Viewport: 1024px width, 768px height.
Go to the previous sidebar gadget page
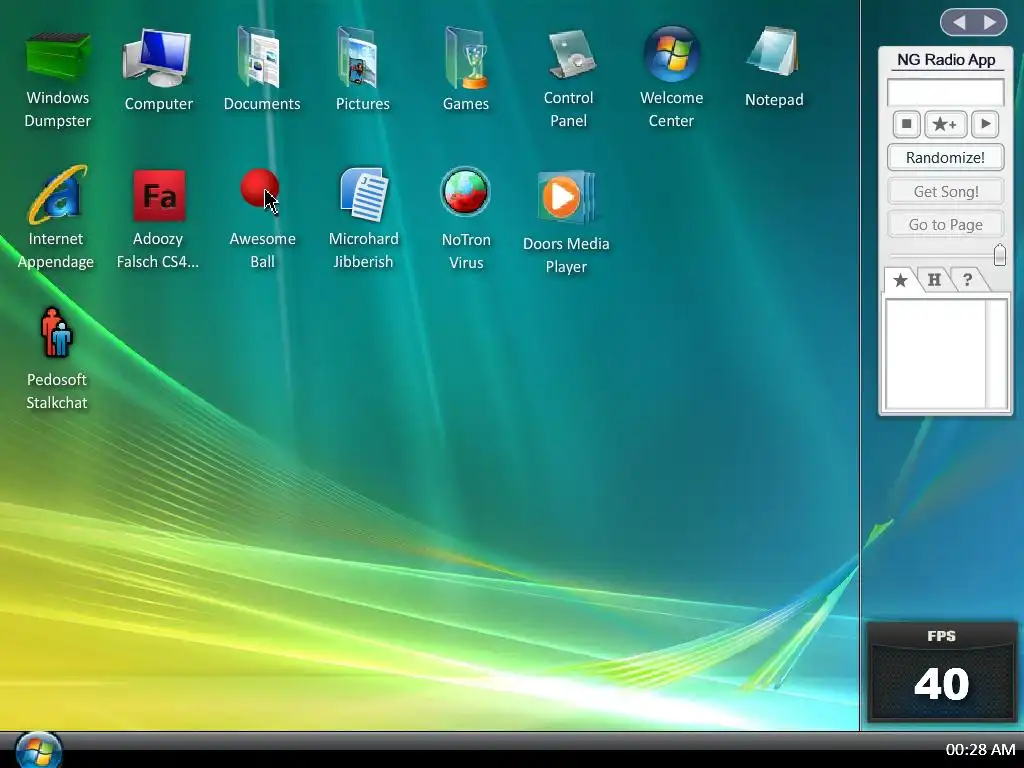(959, 22)
